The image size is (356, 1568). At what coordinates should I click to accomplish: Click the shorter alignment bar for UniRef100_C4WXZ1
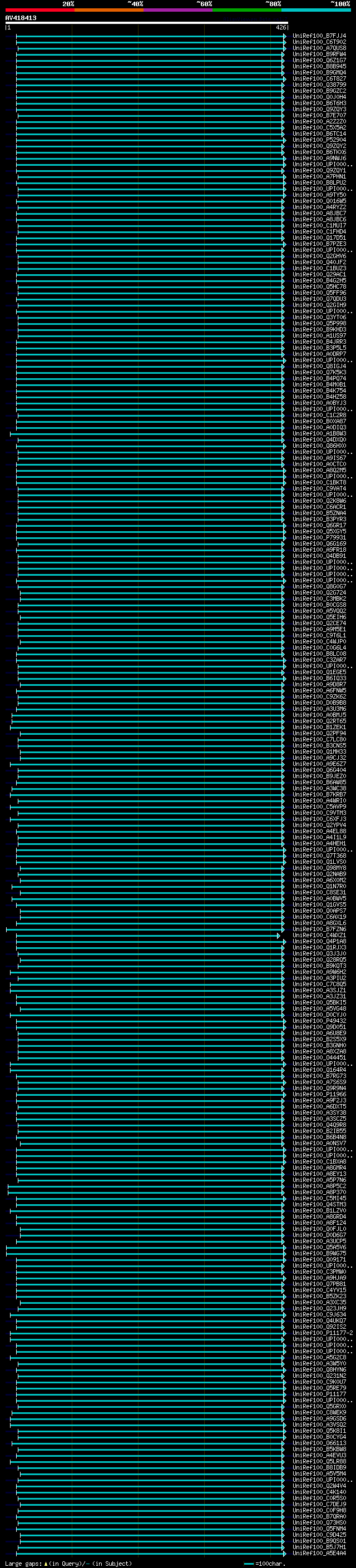[x=149, y=936]
